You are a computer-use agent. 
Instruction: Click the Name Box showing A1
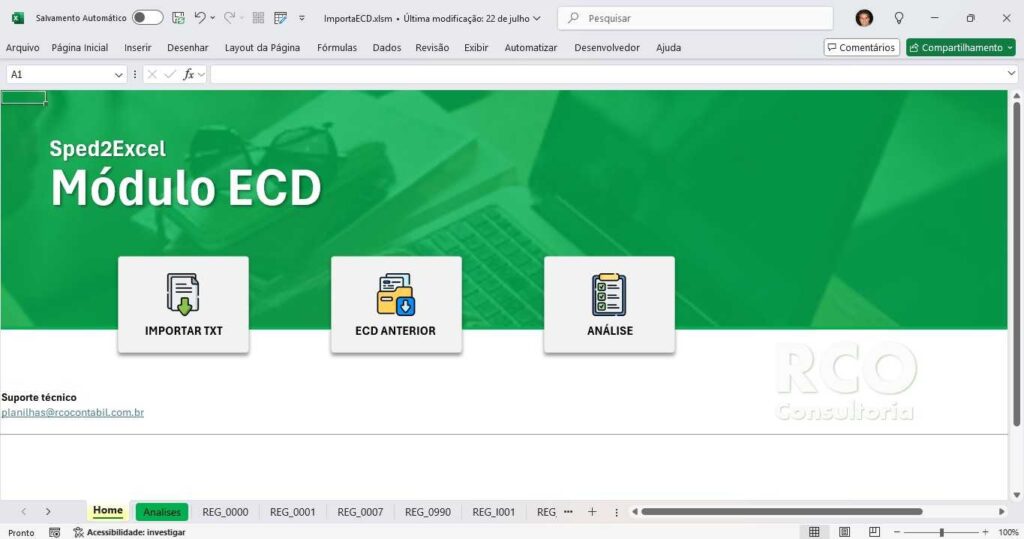tap(59, 74)
